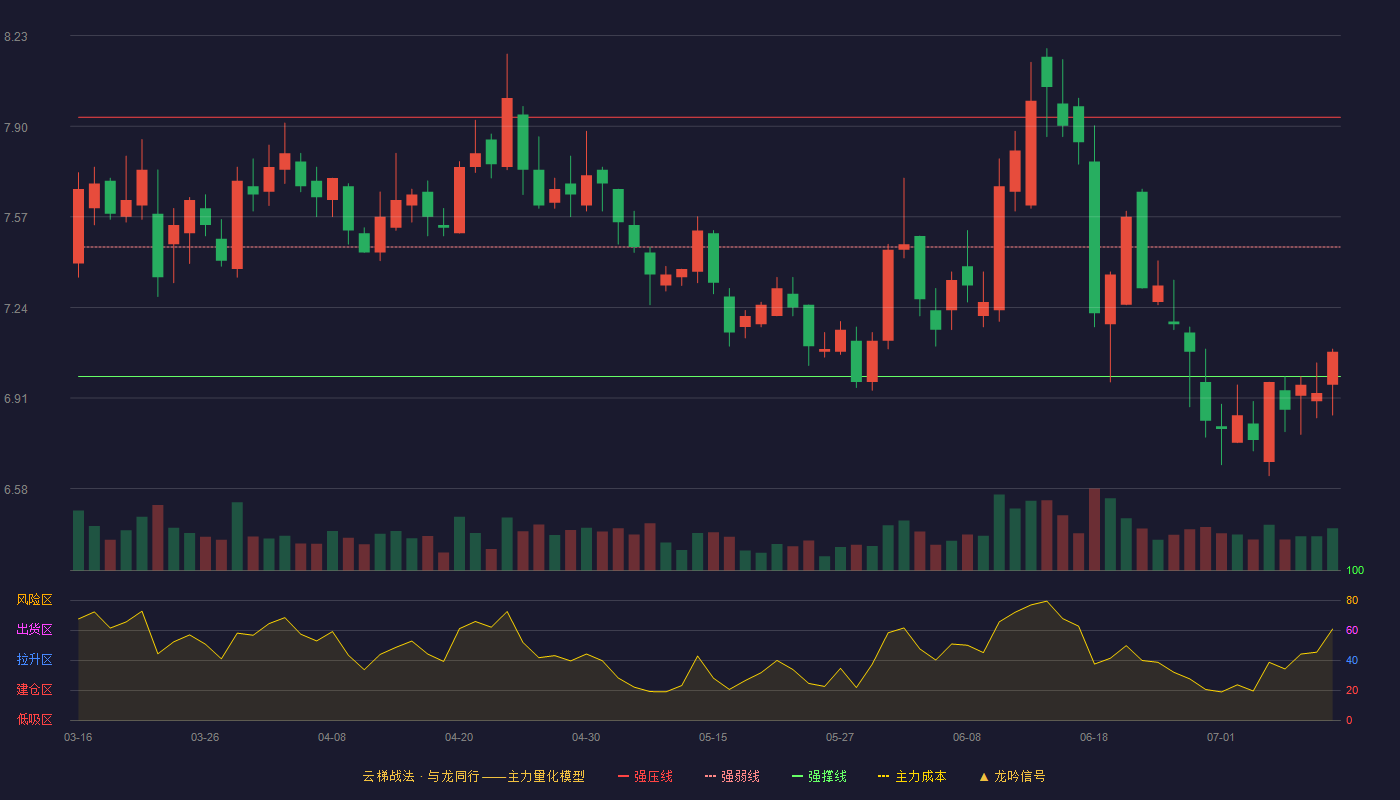
Task: Click the 06-18 date label
Action: tap(1094, 737)
